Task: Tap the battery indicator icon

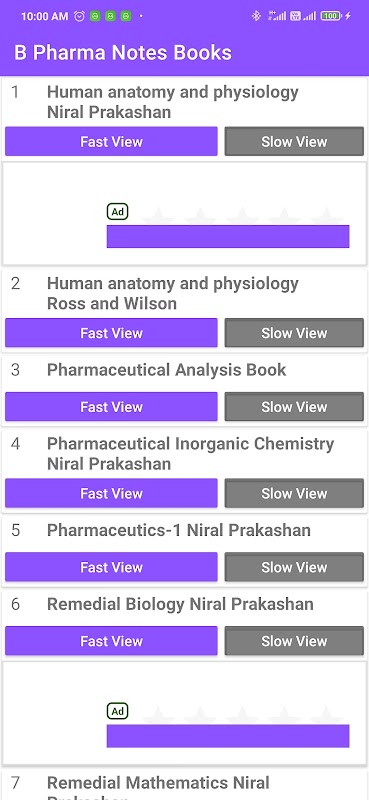Action: pos(330,16)
